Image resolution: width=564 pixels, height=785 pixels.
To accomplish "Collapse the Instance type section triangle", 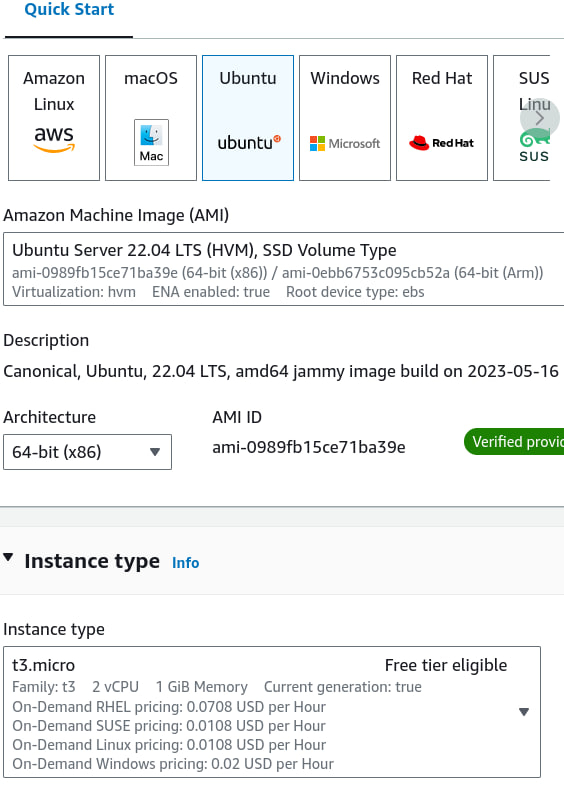I will 8,557.
